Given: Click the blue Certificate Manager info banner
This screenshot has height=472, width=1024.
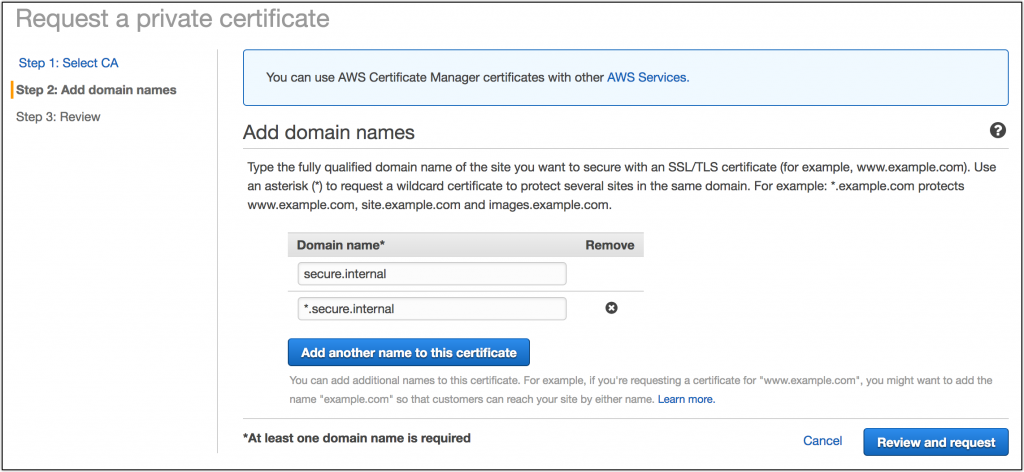Looking at the screenshot, I should [x=626, y=77].
